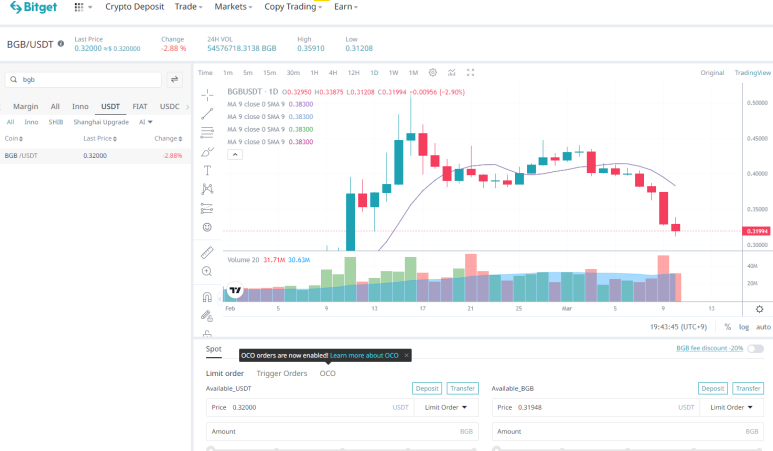Select the FIAT market tab

(x=140, y=106)
